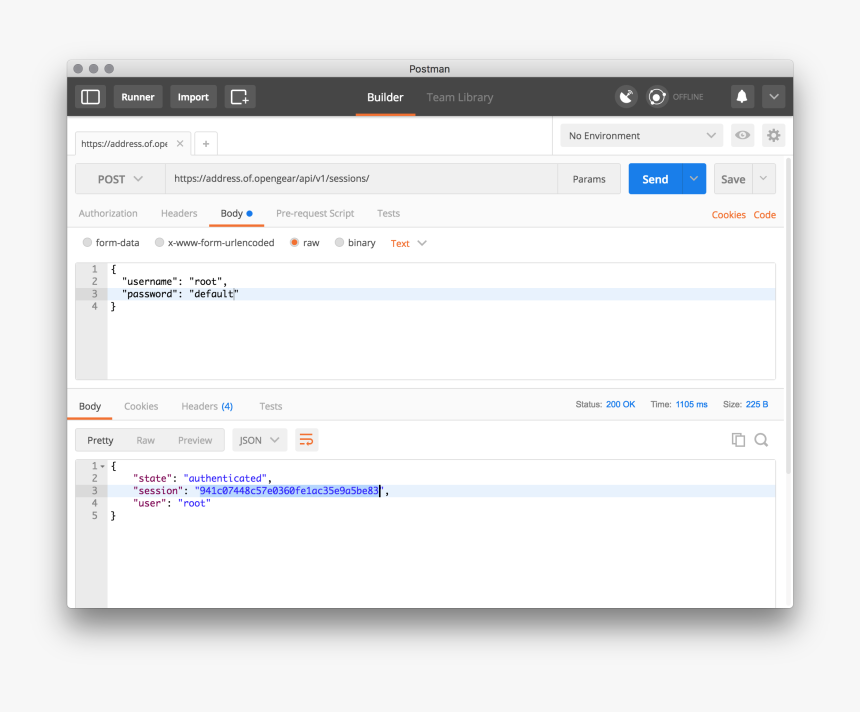This screenshot has width=860, height=712.
Task: Switch to the Builder tab
Action: (x=385, y=97)
